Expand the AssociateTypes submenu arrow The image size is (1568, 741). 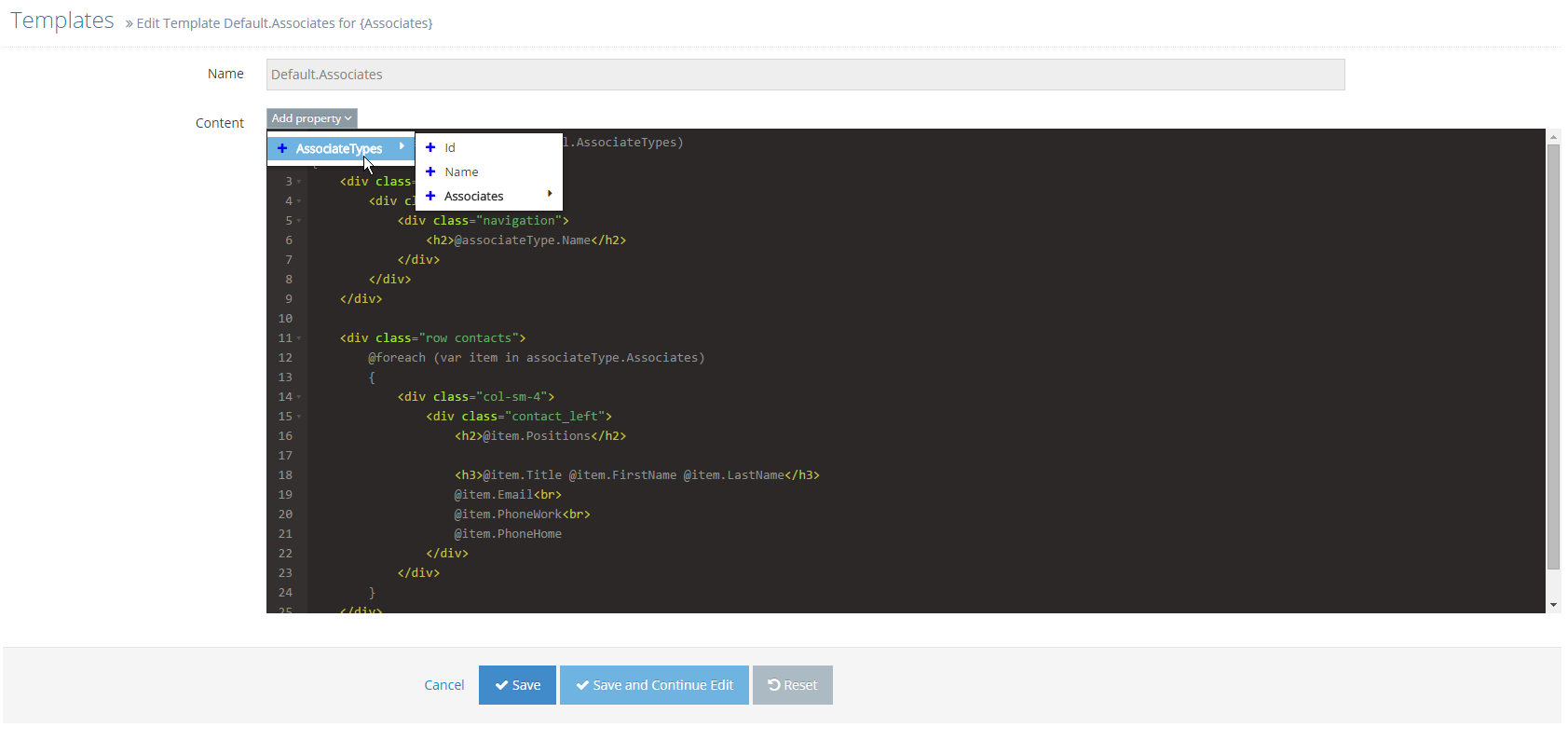402,146
